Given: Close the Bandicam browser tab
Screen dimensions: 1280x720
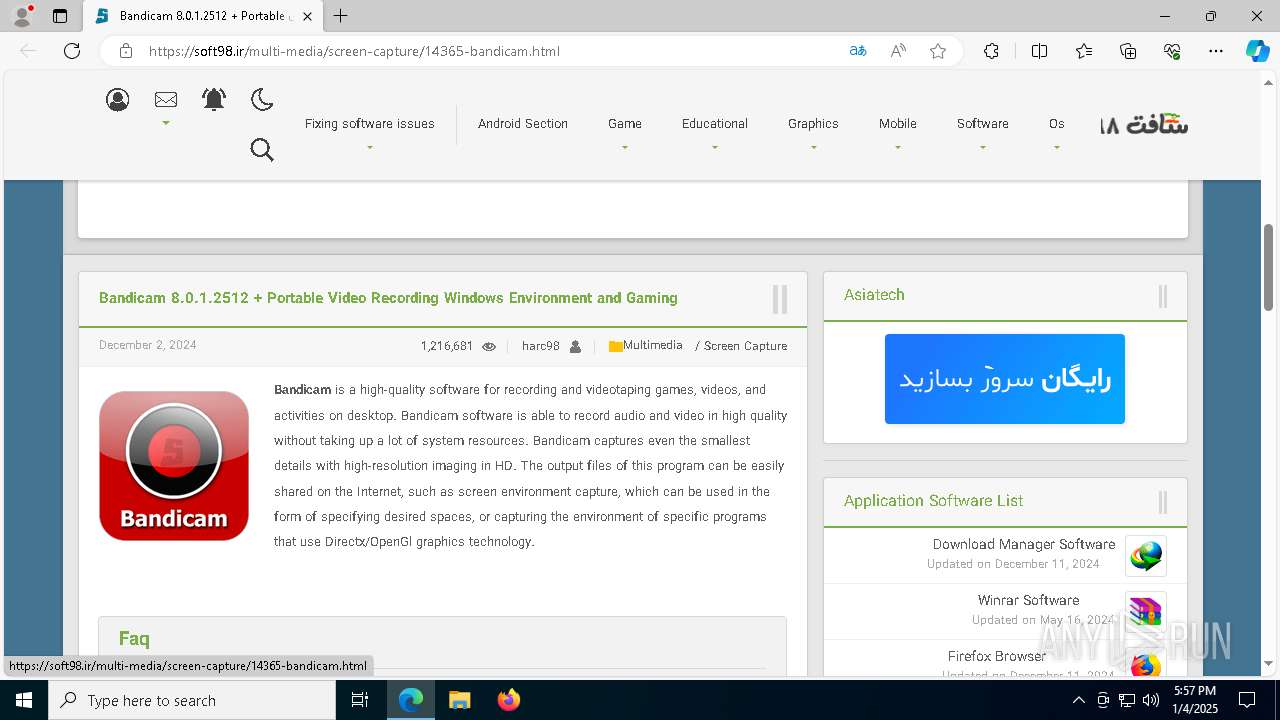Looking at the screenshot, I should pyautogui.click(x=307, y=16).
